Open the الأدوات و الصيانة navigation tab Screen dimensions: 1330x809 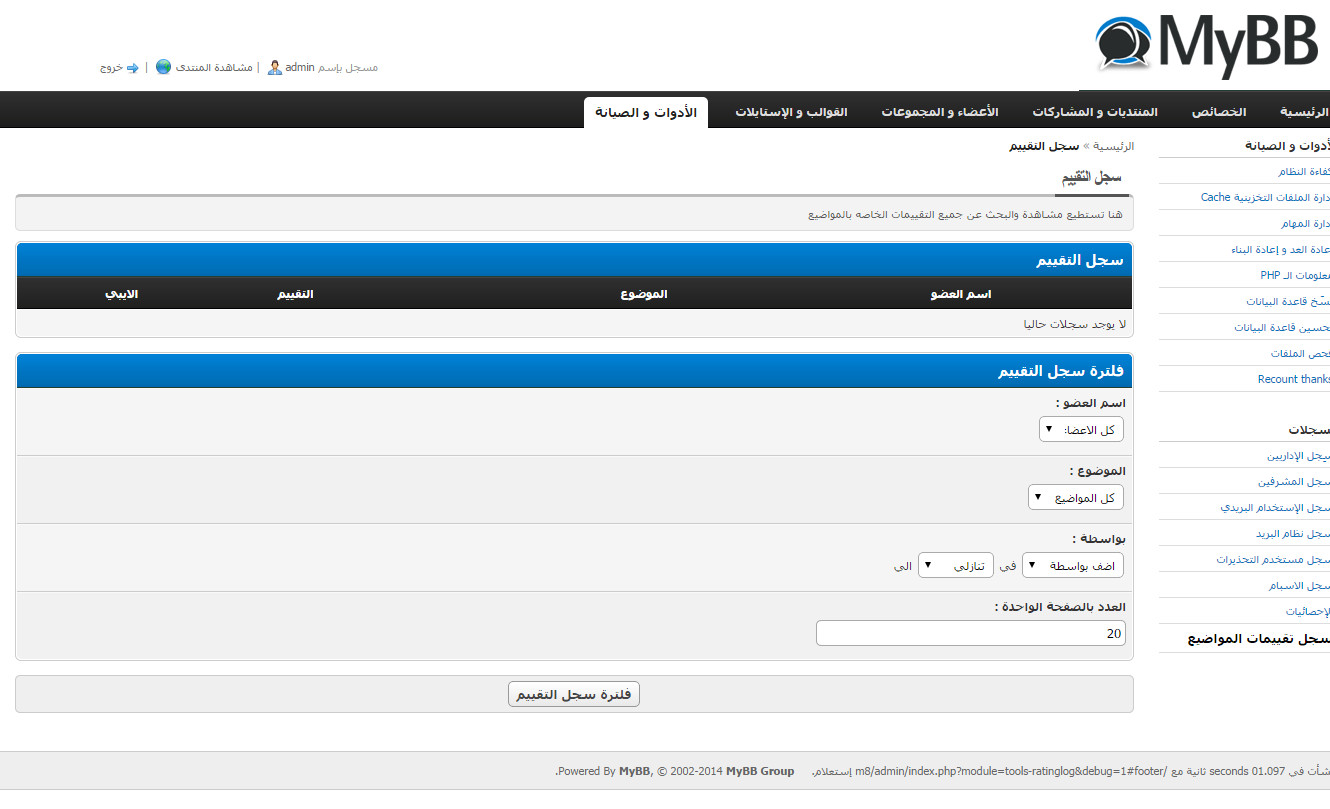point(646,112)
